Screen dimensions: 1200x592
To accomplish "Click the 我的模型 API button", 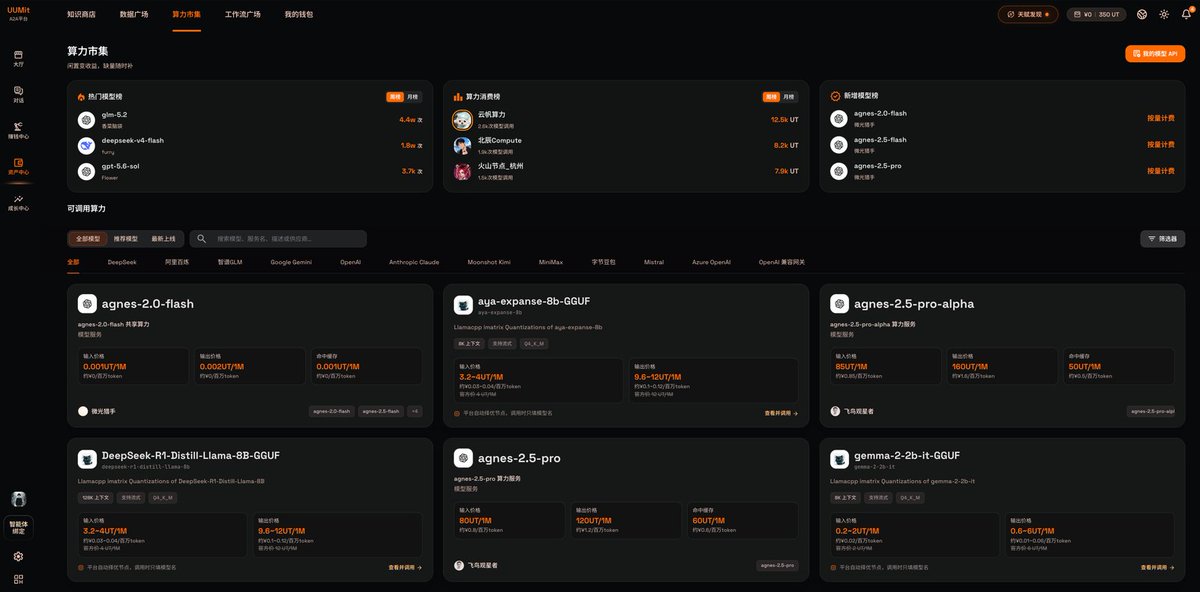I will [1155, 54].
